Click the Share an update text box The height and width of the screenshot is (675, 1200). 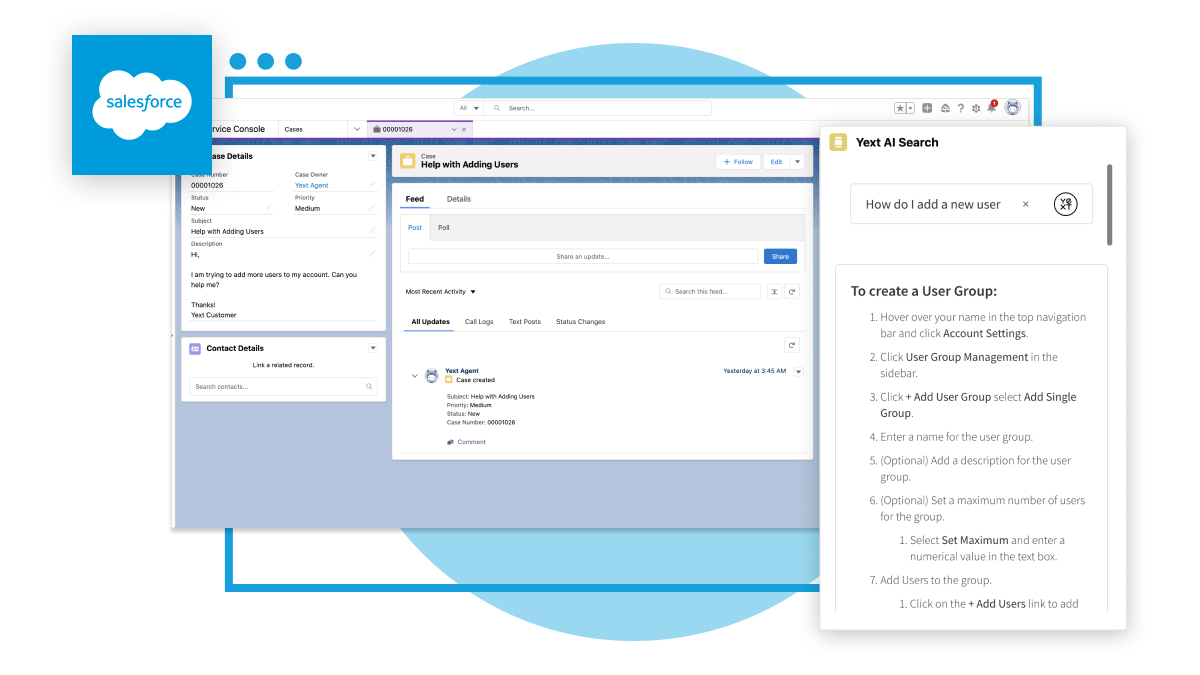(583, 256)
